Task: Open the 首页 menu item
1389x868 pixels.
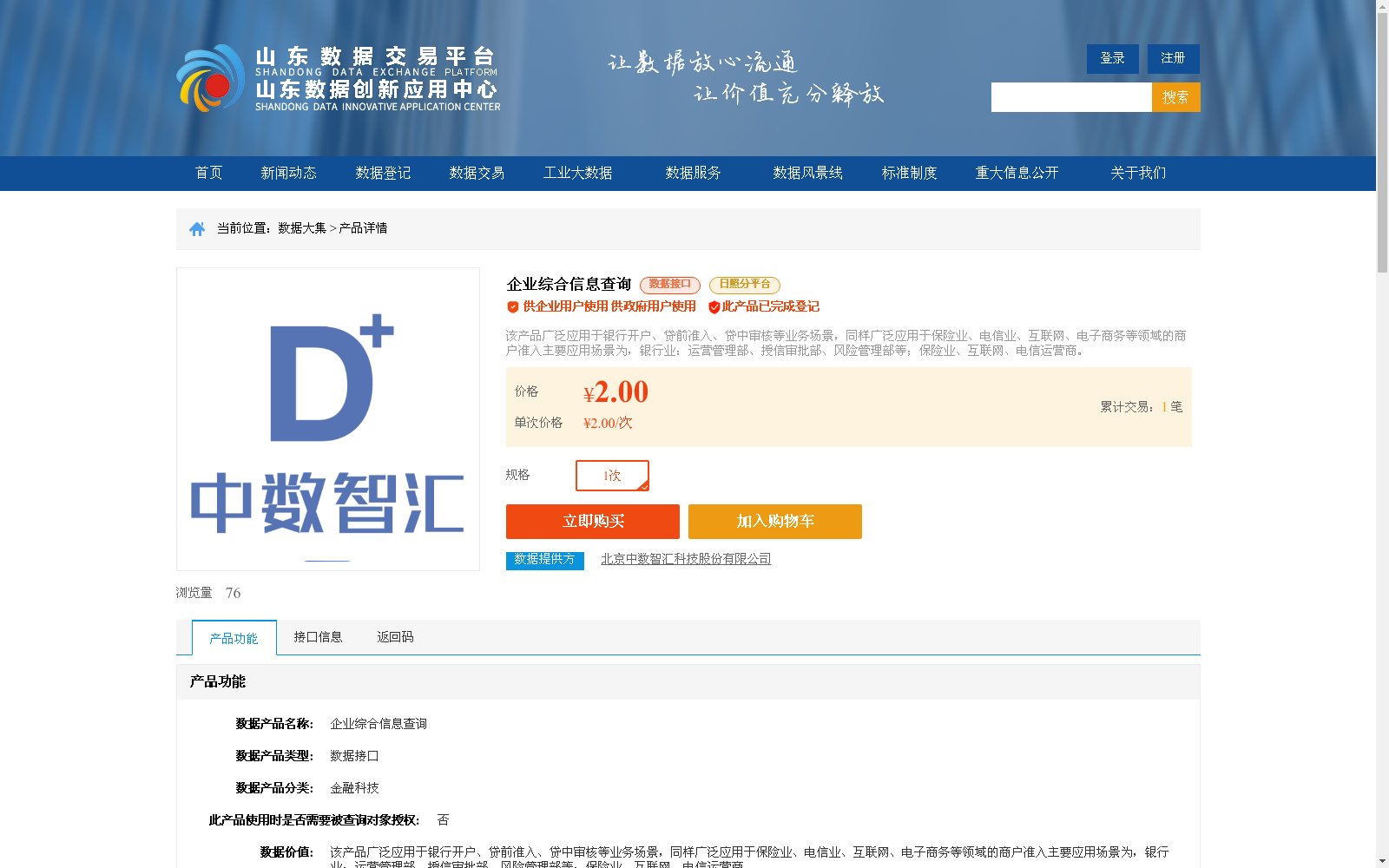Action: coord(208,173)
